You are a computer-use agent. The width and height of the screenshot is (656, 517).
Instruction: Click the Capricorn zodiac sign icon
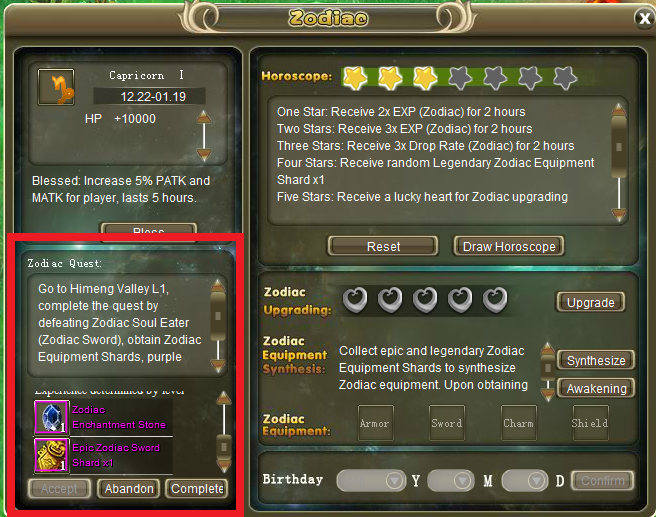[x=56, y=87]
